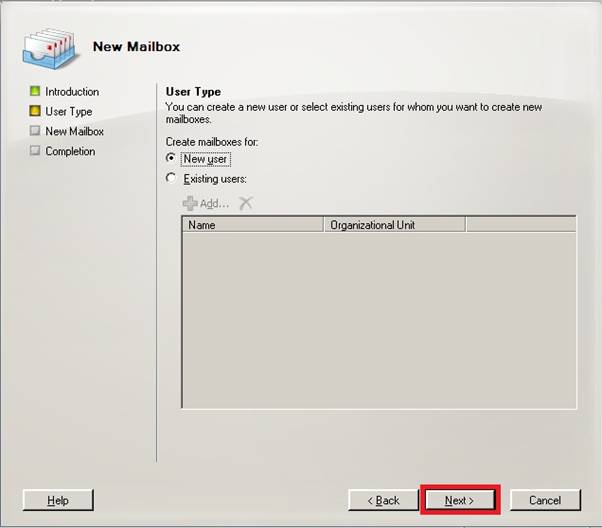Click the User Type step in sidebar

(x=69, y=112)
